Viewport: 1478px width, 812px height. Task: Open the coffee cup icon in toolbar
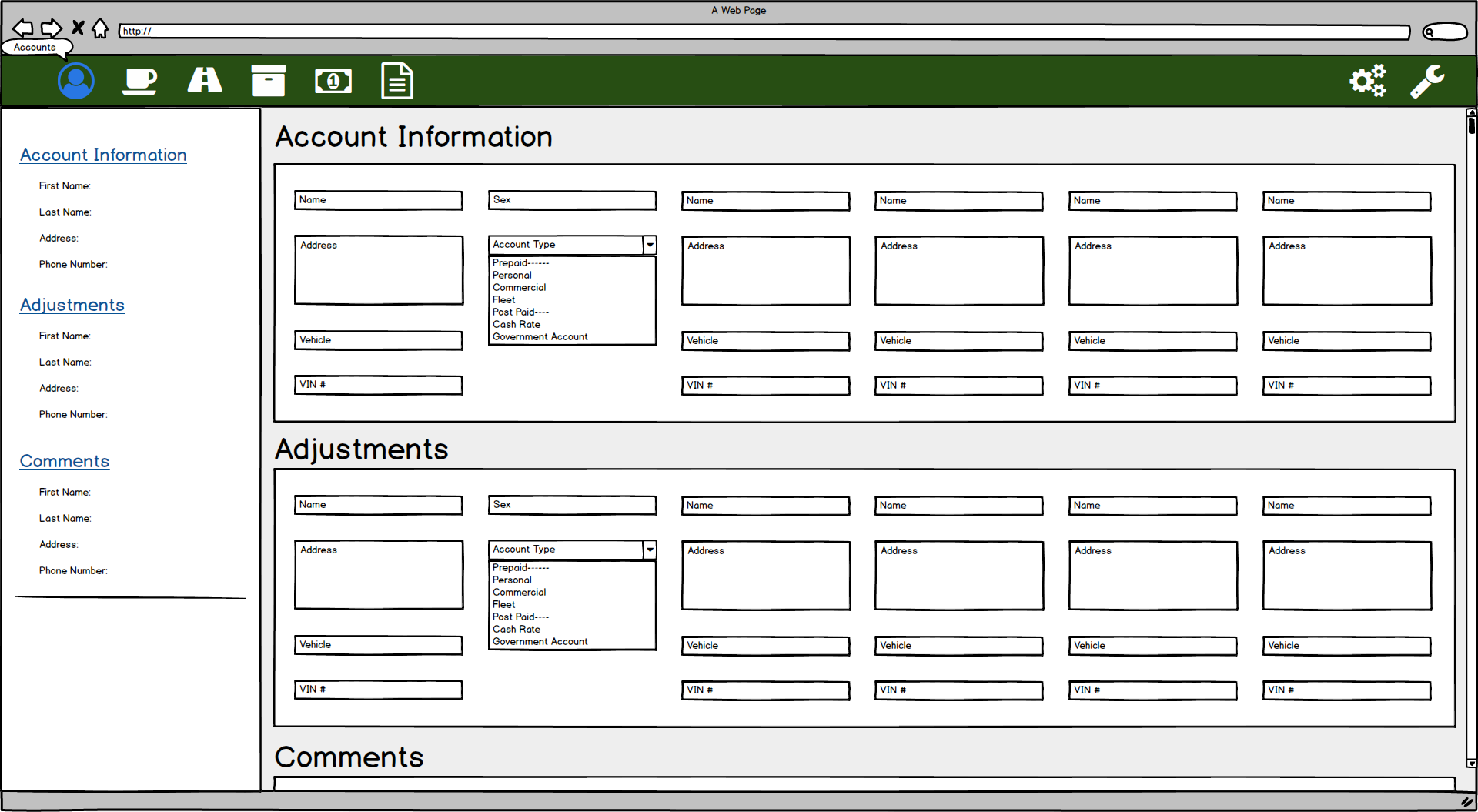pos(139,81)
